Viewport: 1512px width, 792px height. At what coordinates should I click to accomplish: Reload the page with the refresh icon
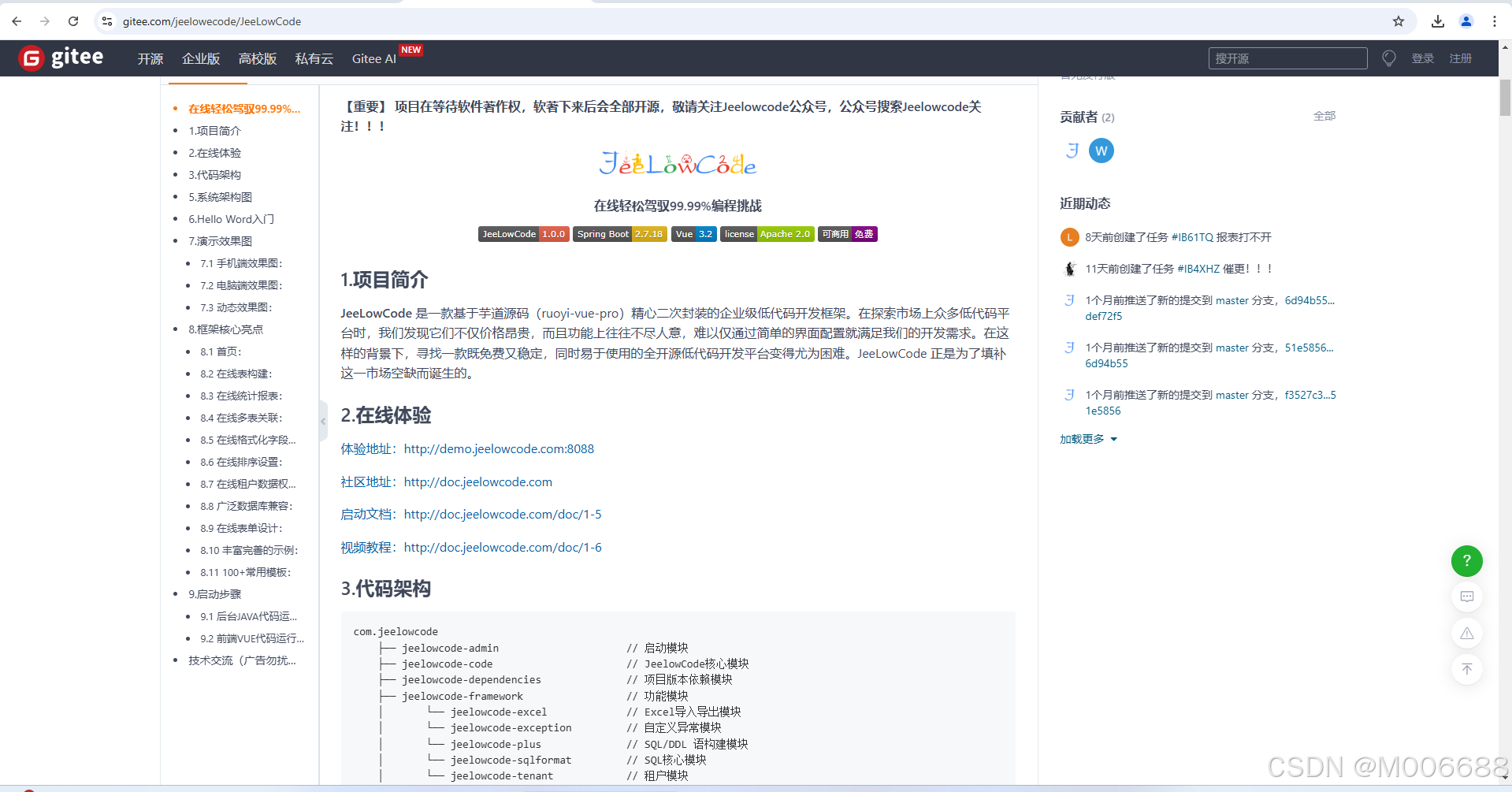click(73, 21)
